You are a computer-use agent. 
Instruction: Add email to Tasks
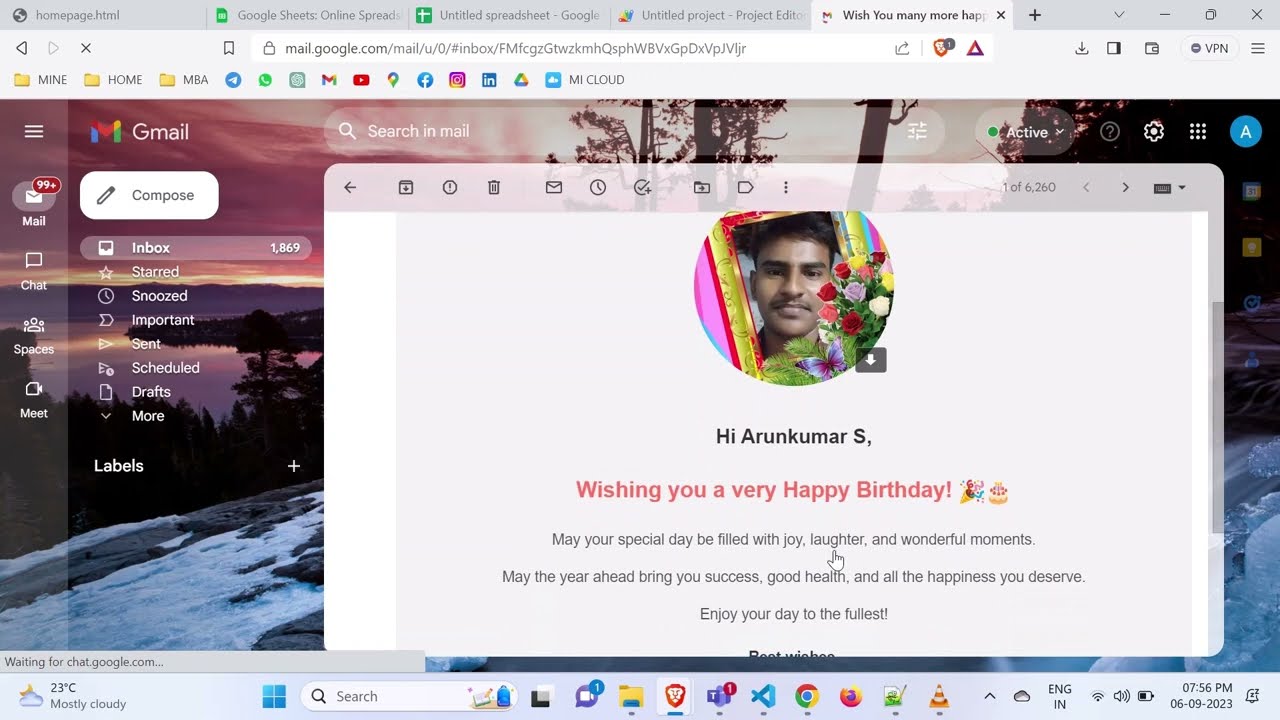coord(643,187)
